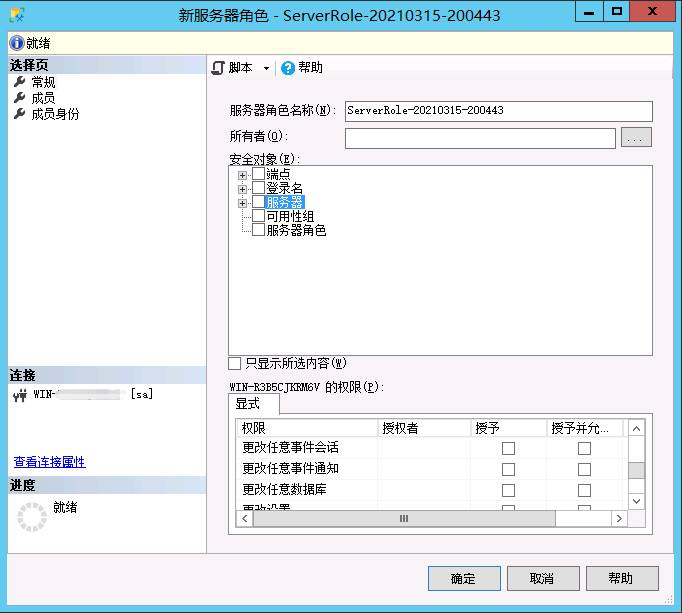Expand the 登录名 tree node

tap(242, 189)
